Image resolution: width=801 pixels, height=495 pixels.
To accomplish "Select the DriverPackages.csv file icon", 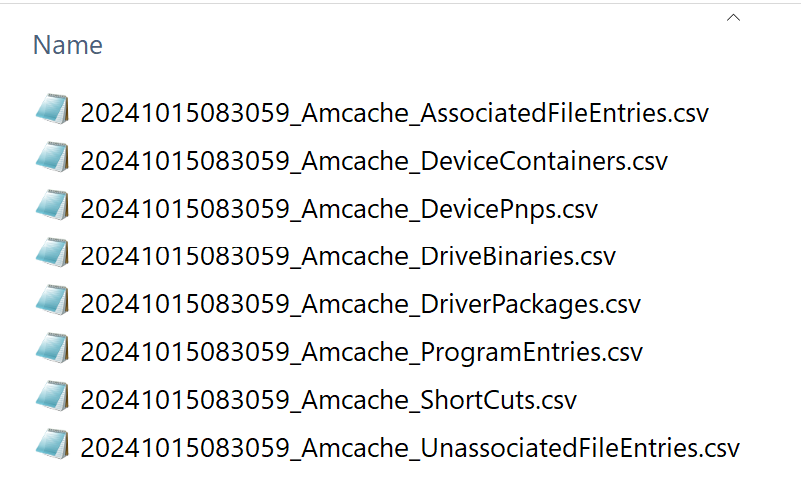I will [51, 302].
